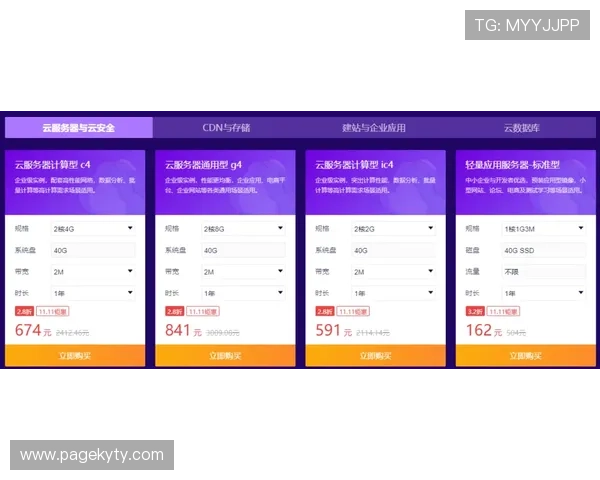Open the 规格 dropdown showing 2核8G on g4 card
600x480 pixels.
(243, 229)
